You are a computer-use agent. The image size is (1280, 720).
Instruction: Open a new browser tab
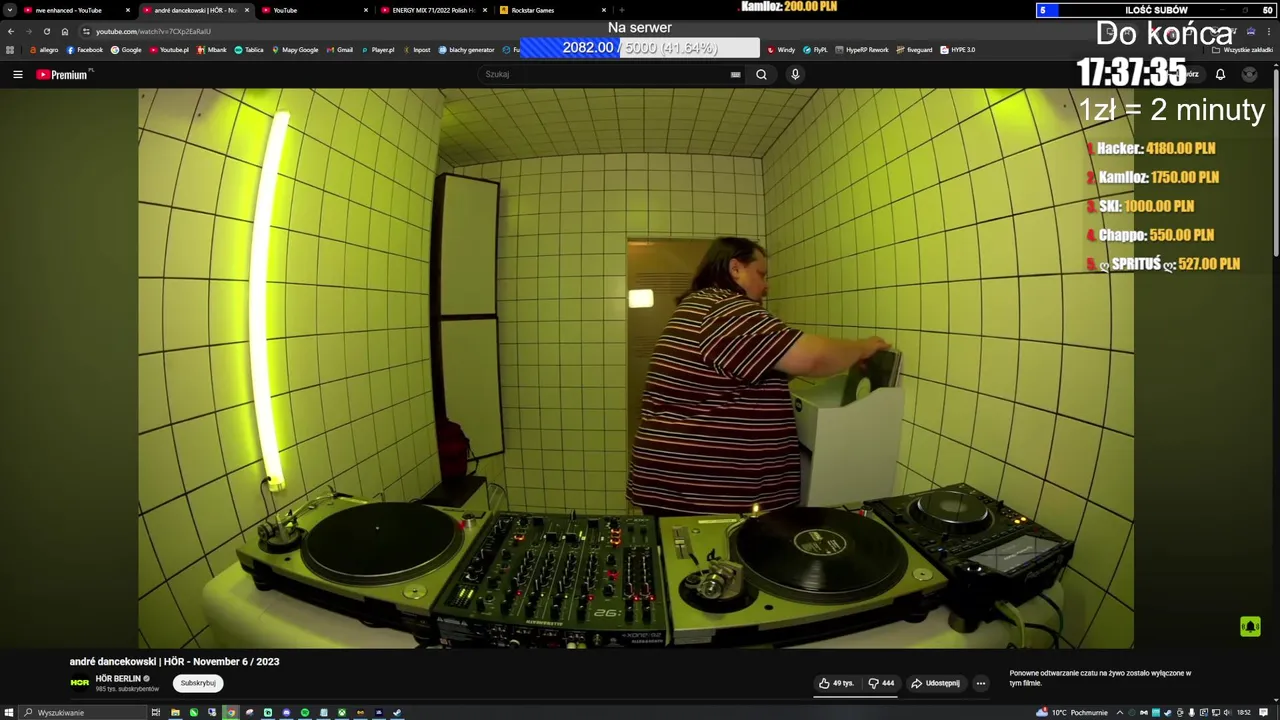pyautogui.click(x=621, y=10)
